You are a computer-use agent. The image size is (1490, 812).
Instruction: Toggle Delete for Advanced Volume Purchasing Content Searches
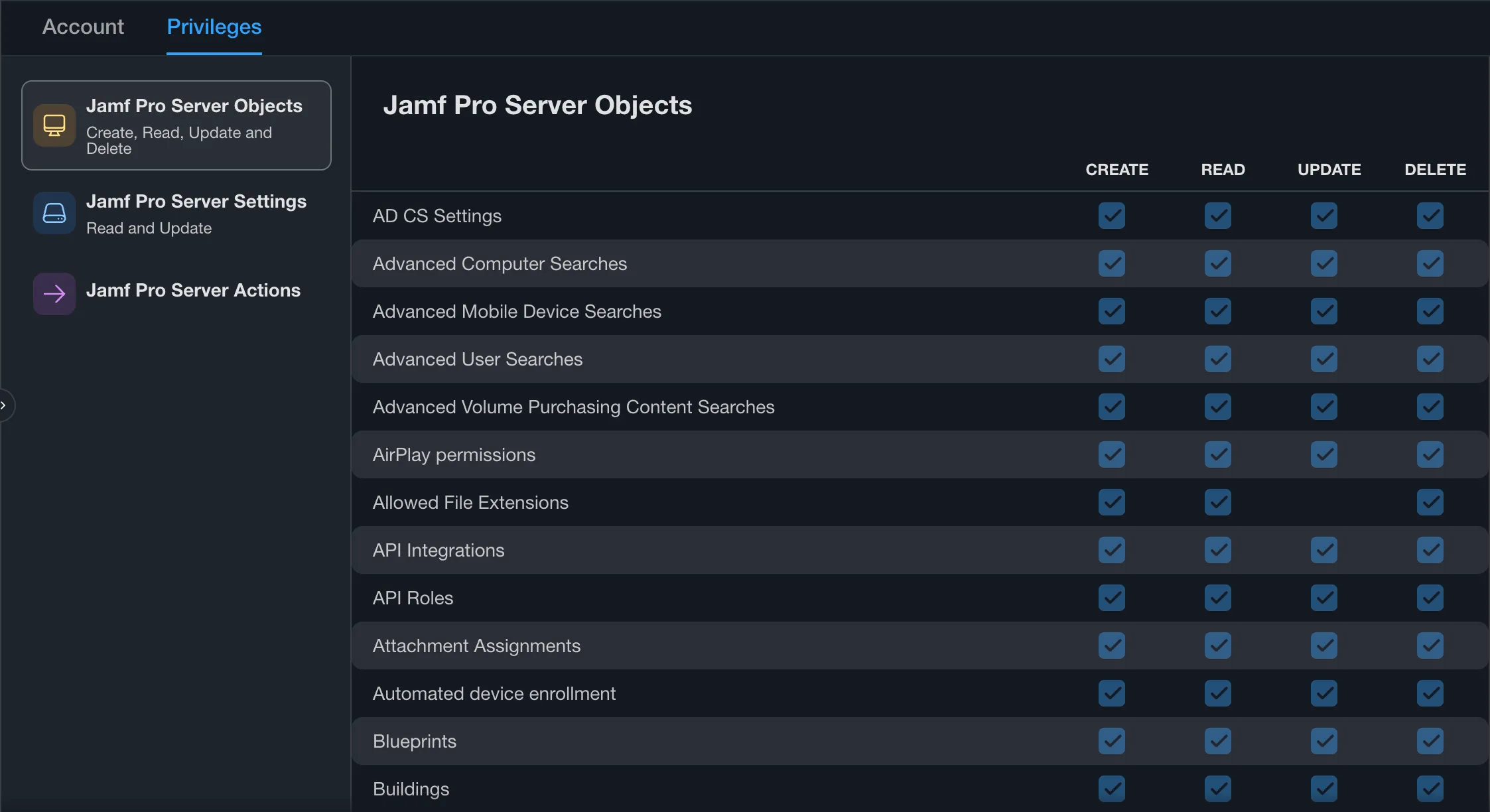pos(1430,407)
